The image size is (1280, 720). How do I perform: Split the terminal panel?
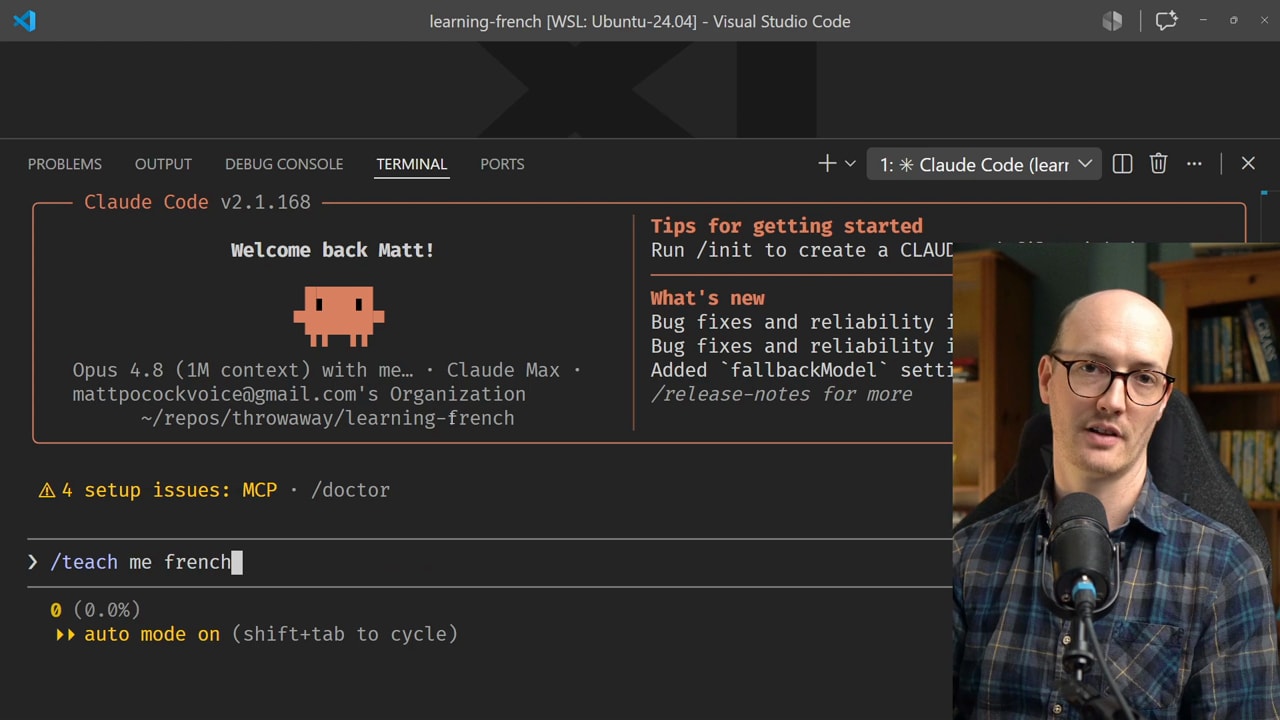pos(1122,164)
